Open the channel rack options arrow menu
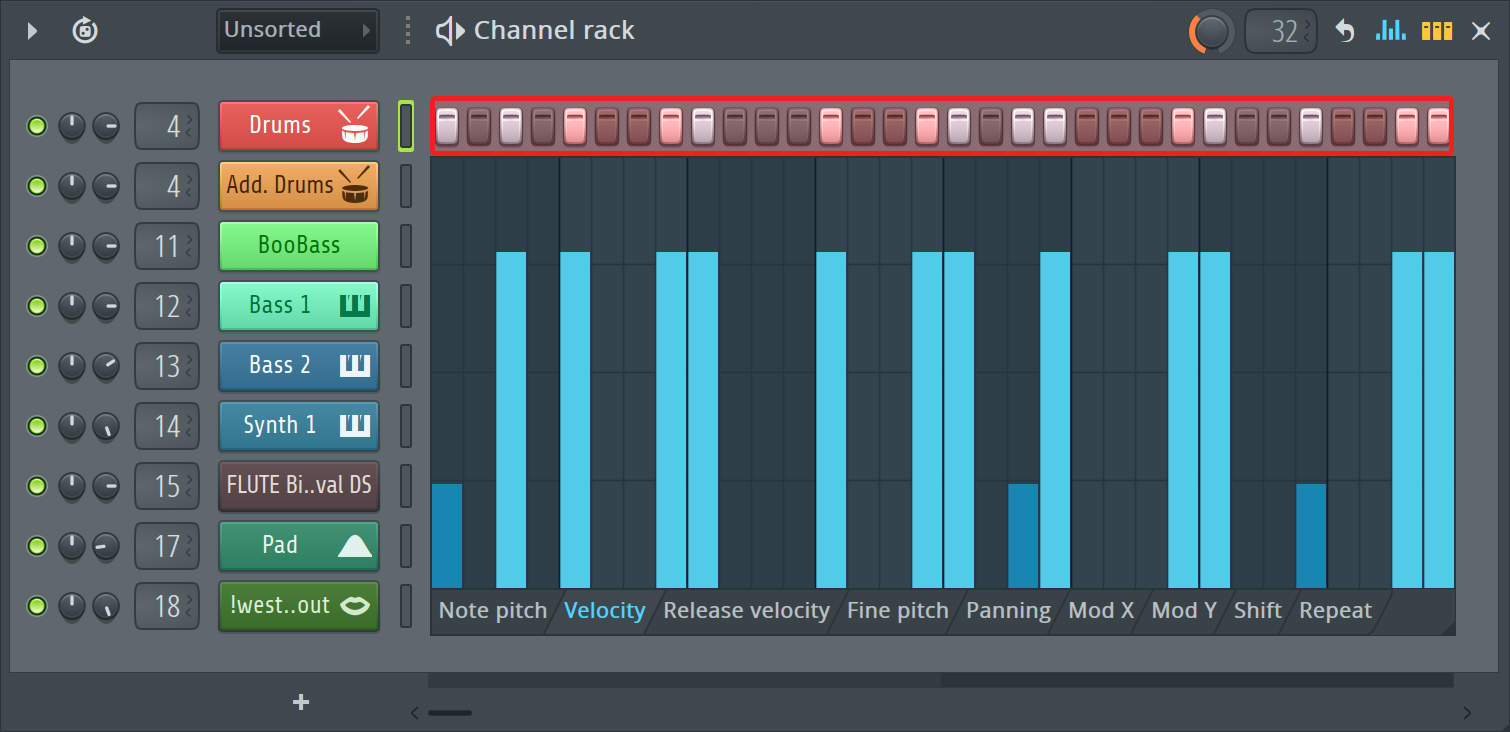The image size is (1510, 732). click(32, 31)
